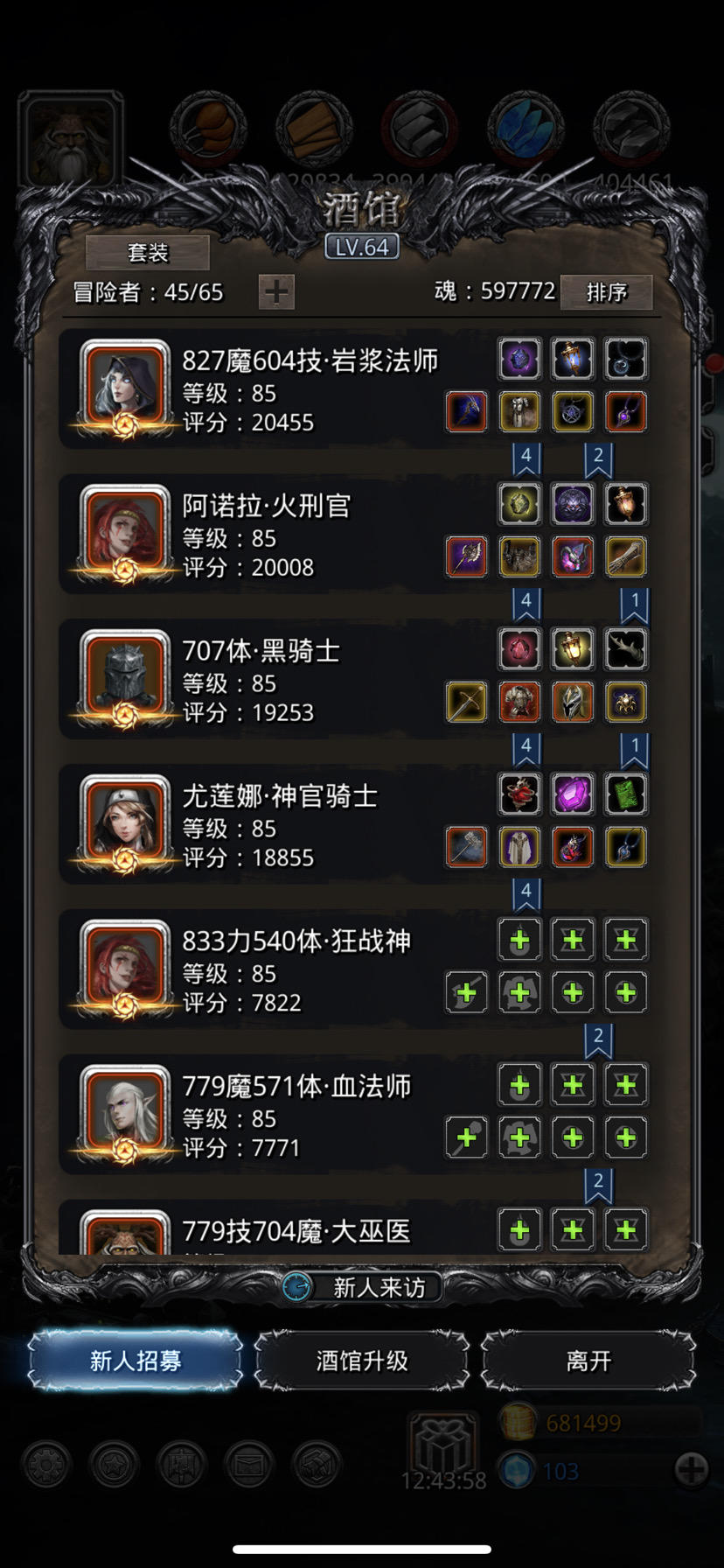Tap 岩浆法师's purple staff weapon icon
Image resolution: width=724 pixels, height=1568 pixels.
(466, 411)
